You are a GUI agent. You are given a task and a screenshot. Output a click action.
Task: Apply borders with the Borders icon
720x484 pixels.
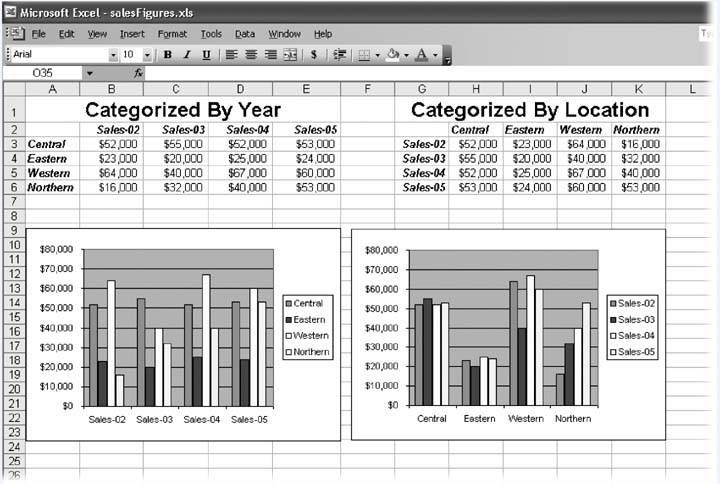364,56
